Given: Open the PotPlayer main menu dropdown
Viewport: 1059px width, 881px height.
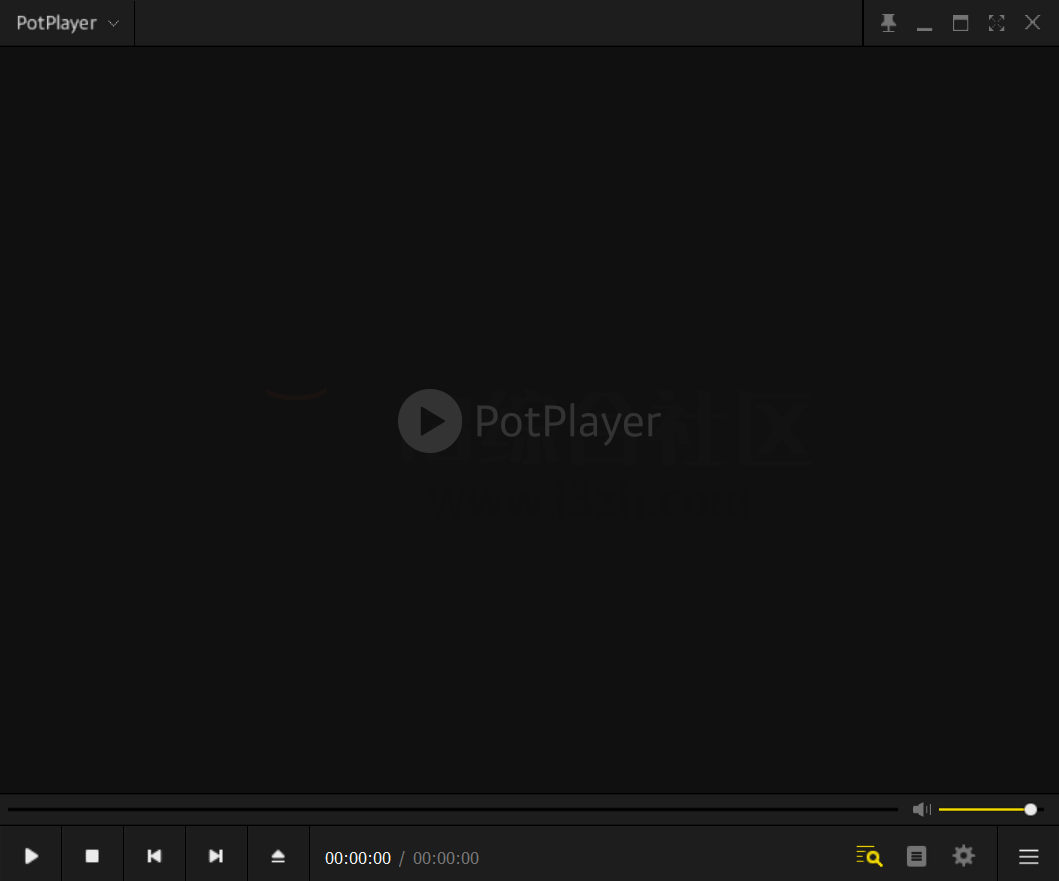Looking at the screenshot, I should pos(67,23).
